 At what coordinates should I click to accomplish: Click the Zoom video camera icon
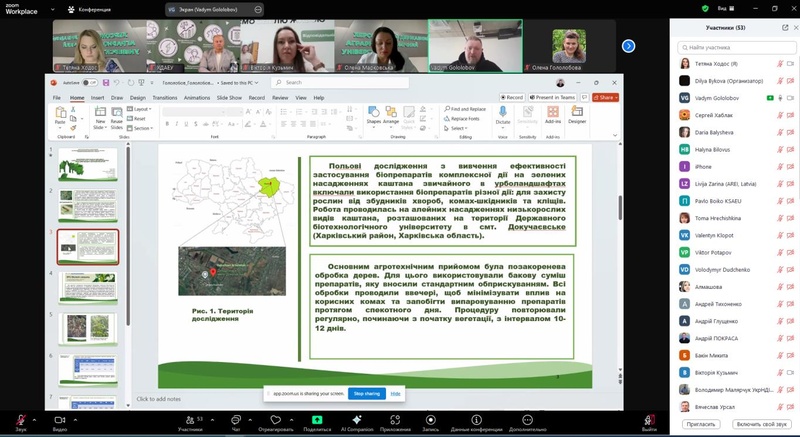coord(60,418)
